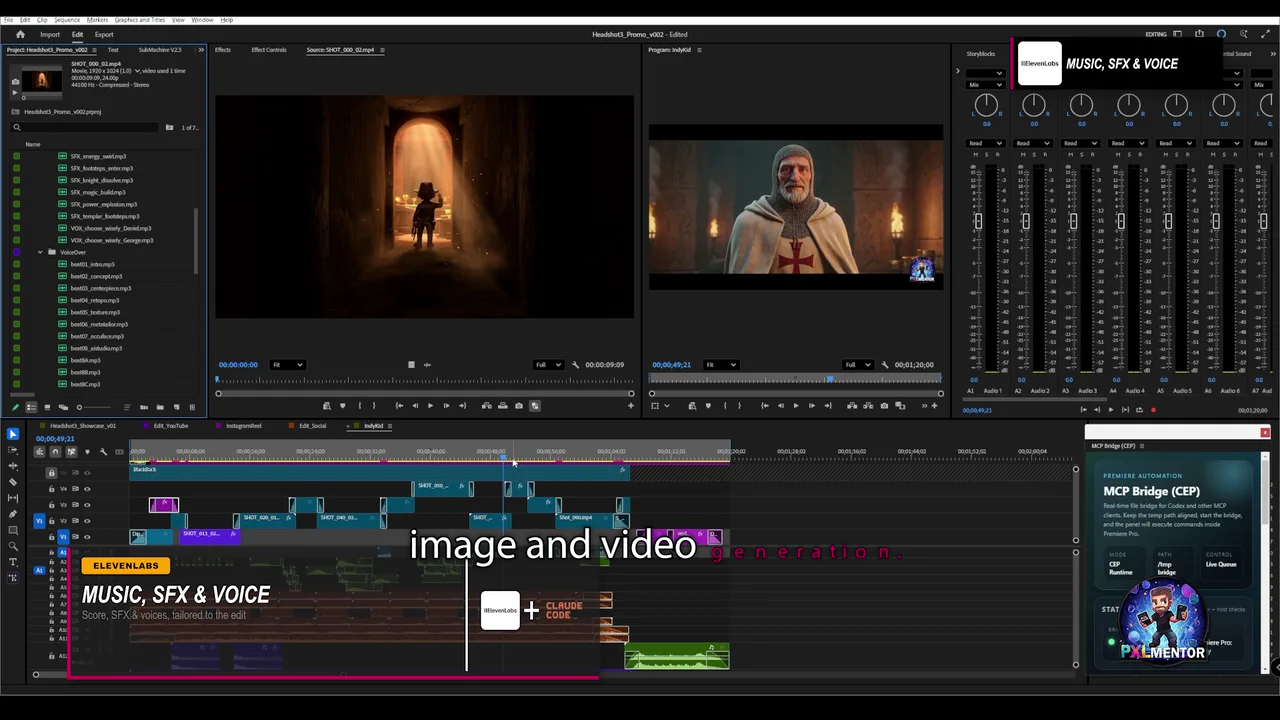Click the home icon
Screen dimensions: 1280x720
coord(20,34)
